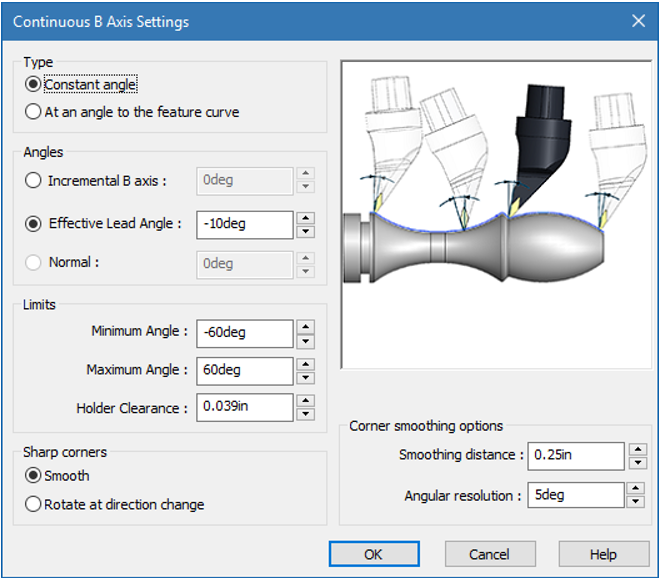Screen dimensions: 662x581
Task: Click the disabled Normal angle field
Action: (x=244, y=265)
